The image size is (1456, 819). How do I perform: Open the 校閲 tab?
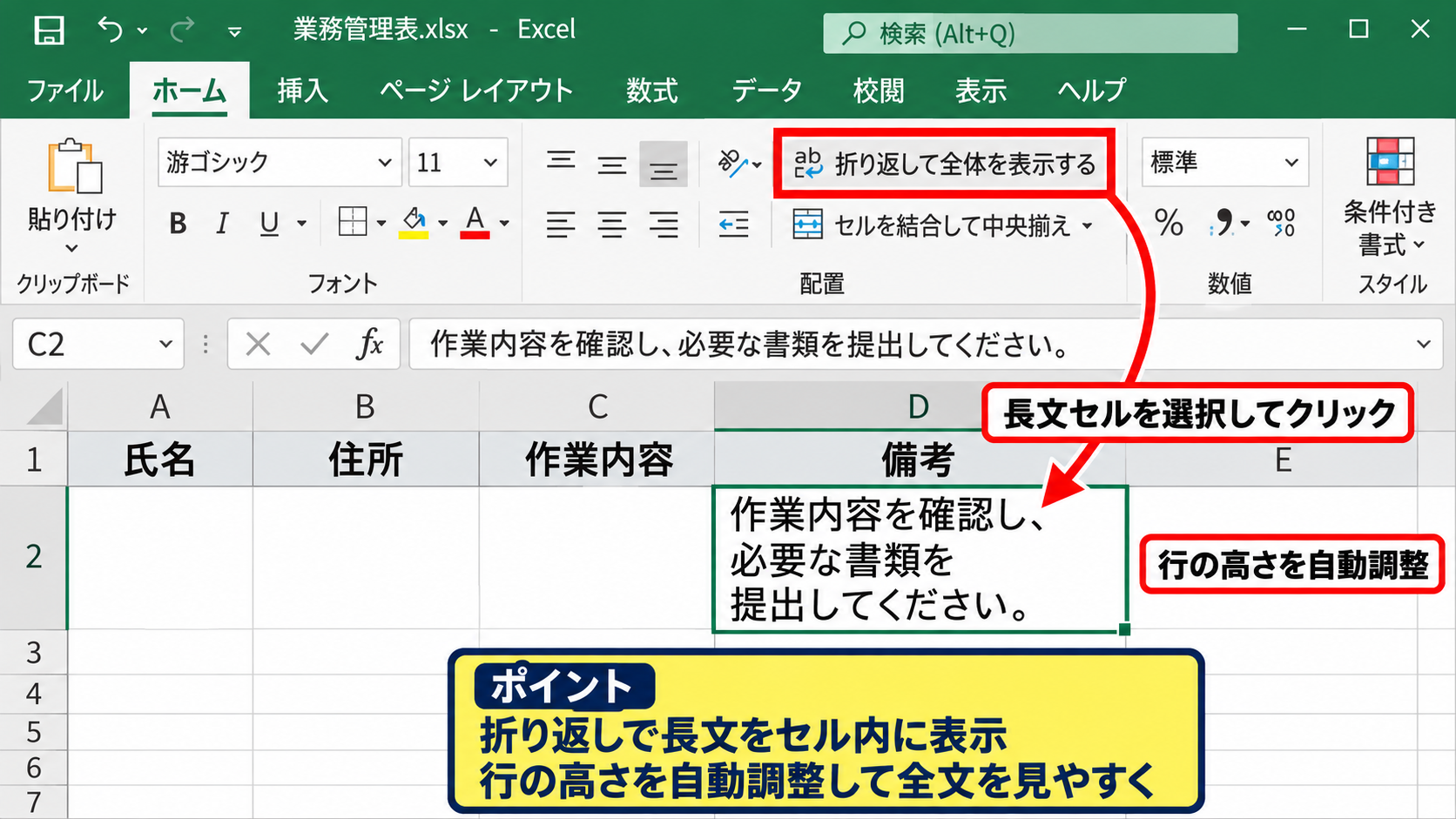click(x=879, y=91)
